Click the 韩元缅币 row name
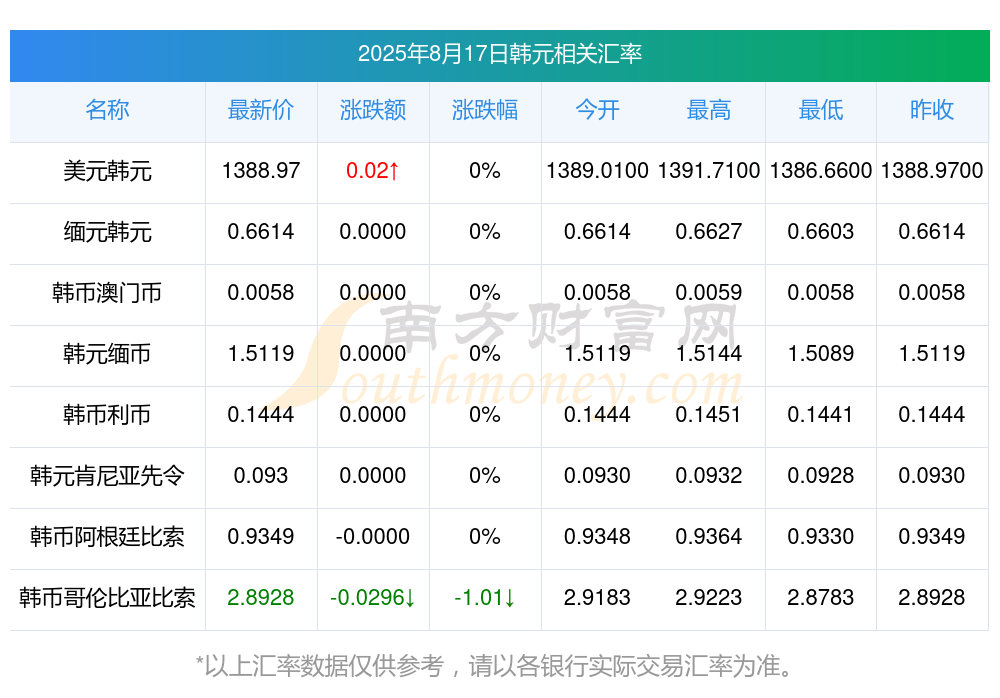Screen dimensions: 1000x698 coord(107,353)
